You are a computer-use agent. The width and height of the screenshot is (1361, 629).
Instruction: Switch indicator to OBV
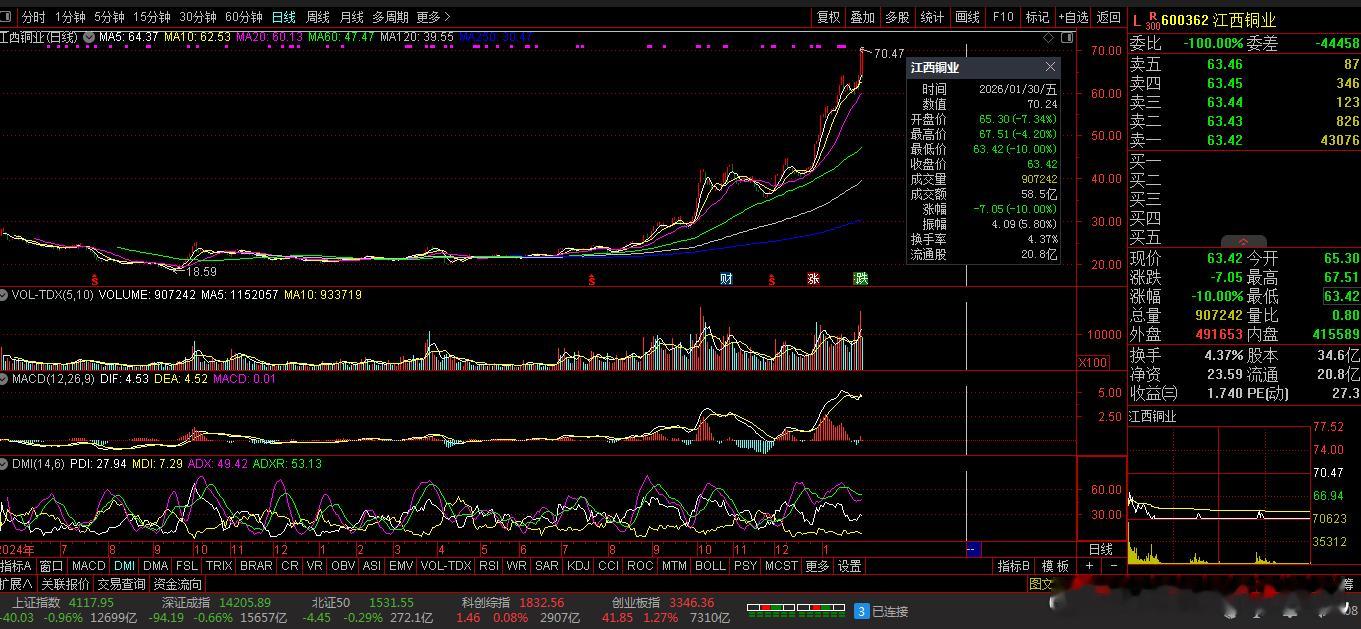click(342, 566)
